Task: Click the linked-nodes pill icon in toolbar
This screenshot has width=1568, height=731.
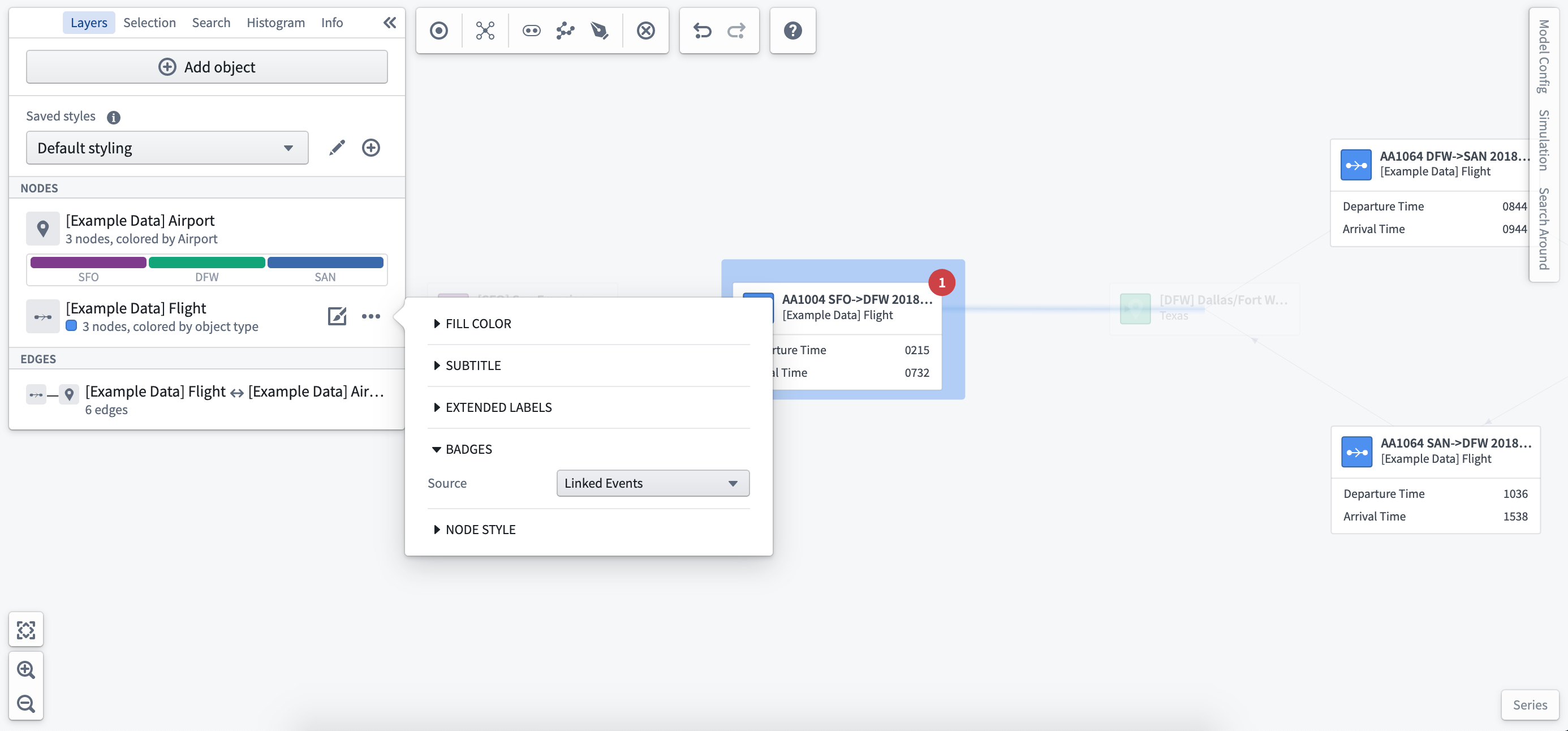Action: click(x=531, y=31)
